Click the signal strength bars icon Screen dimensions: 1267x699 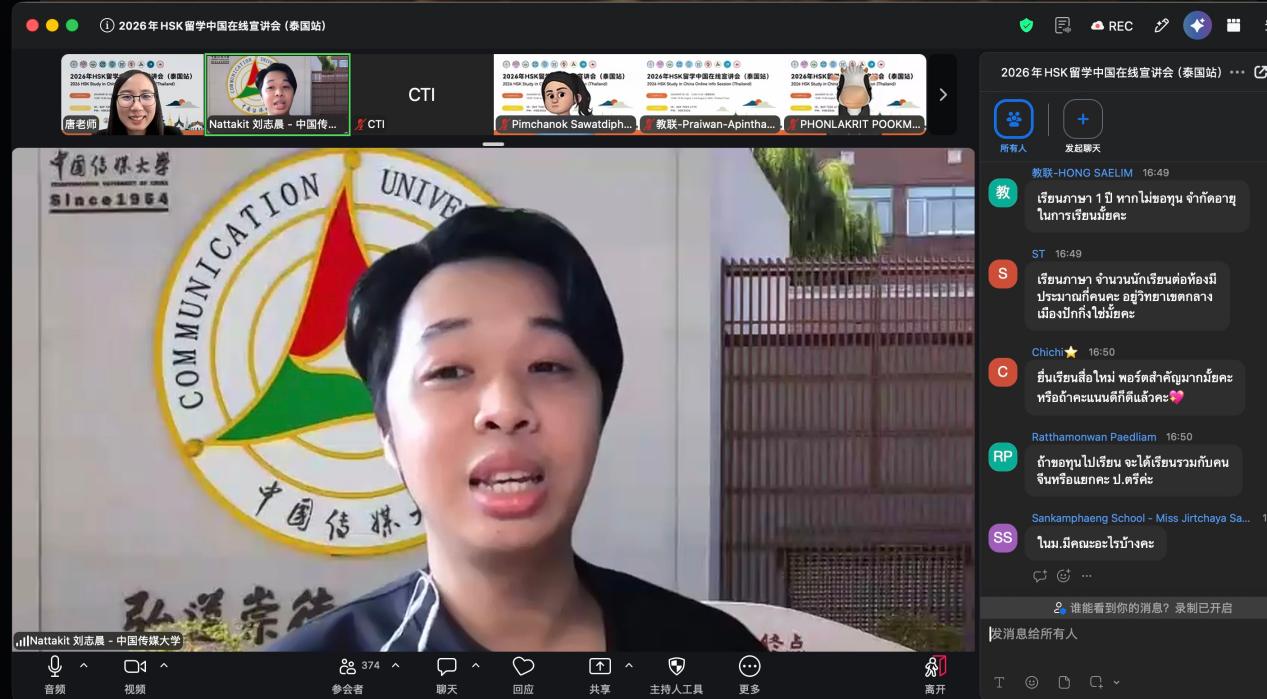tap(21, 642)
